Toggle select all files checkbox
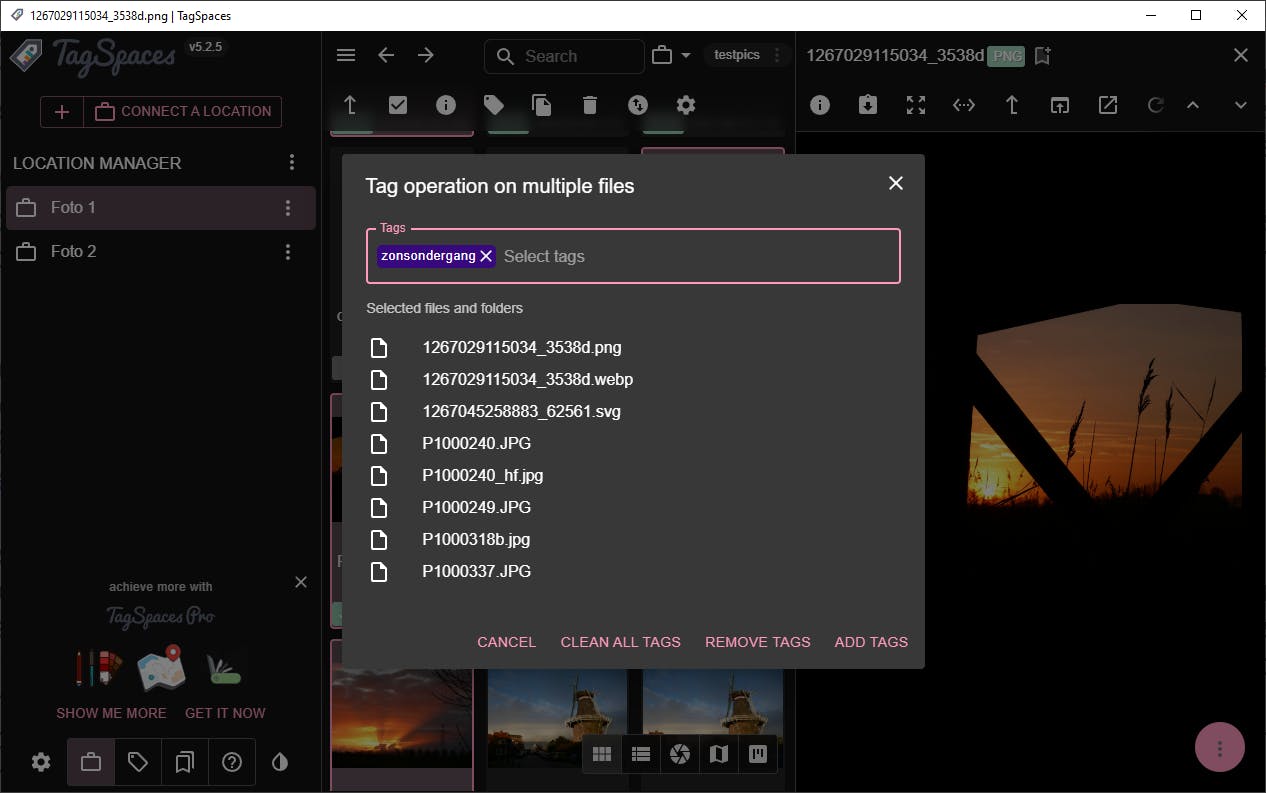Screen dimensions: 1266x793 (398, 105)
